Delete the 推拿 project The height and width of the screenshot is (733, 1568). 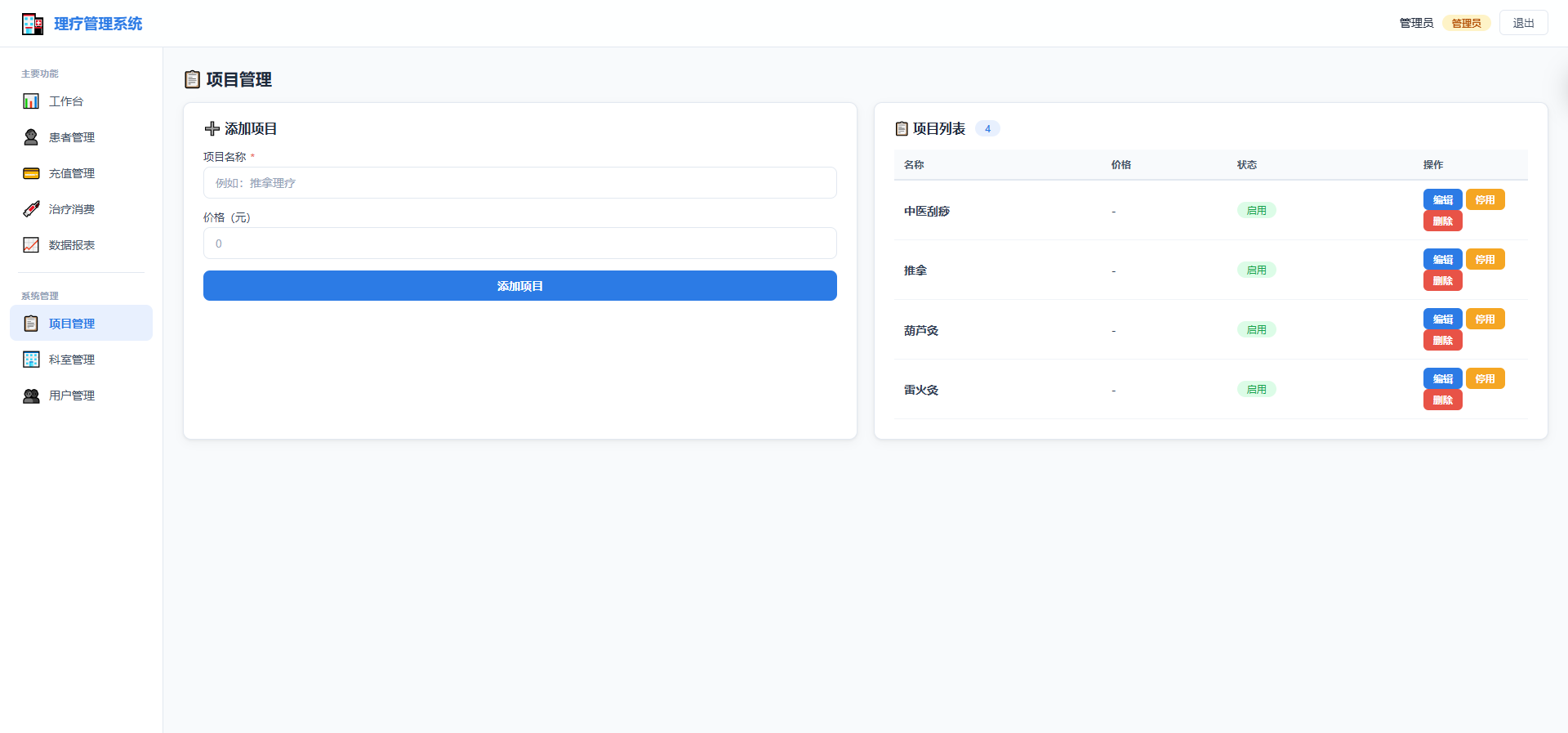1442,280
